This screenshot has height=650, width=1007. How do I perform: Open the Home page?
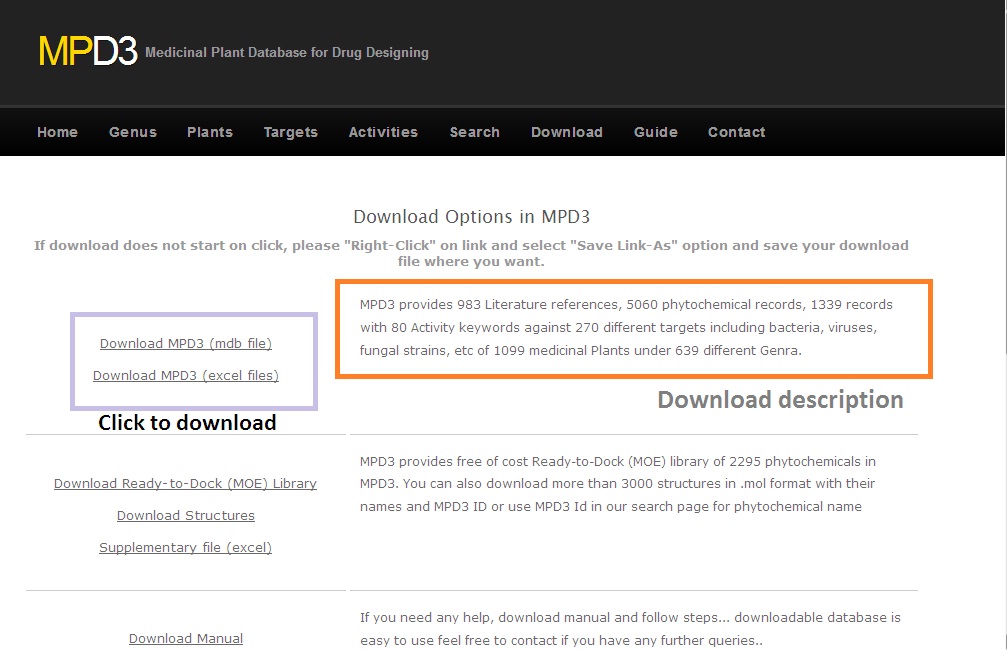57,132
